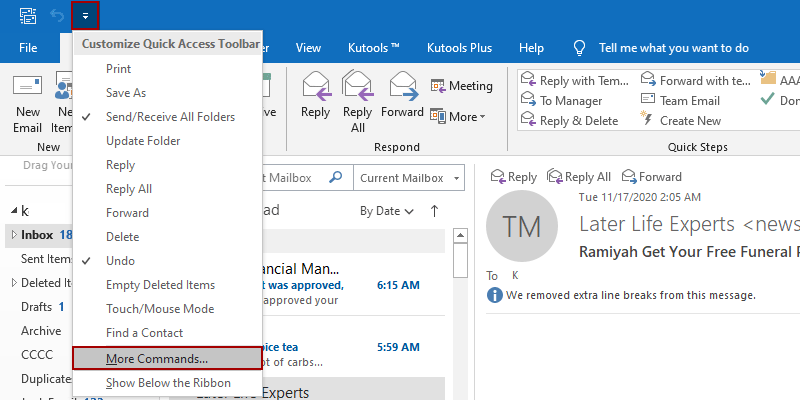Click the Reply All ribbon button
Viewport: 800px width, 400px height.
(x=358, y=102)
